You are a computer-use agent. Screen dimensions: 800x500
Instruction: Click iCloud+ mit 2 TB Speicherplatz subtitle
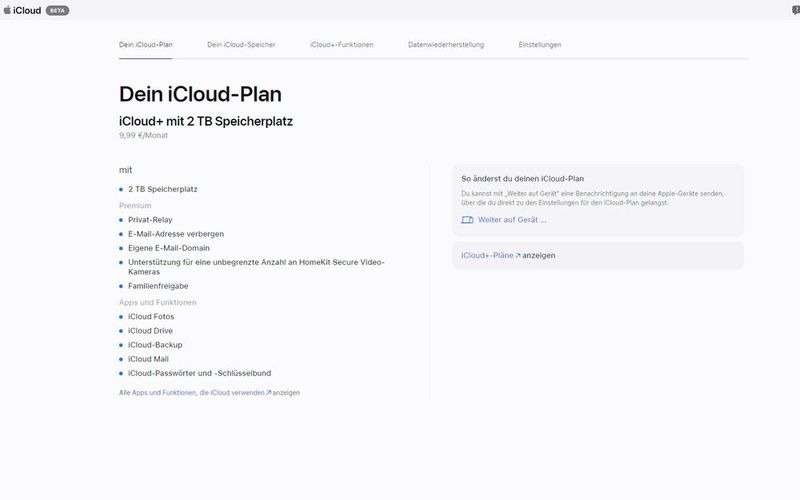pyautogui.click(x=206, y=121)
